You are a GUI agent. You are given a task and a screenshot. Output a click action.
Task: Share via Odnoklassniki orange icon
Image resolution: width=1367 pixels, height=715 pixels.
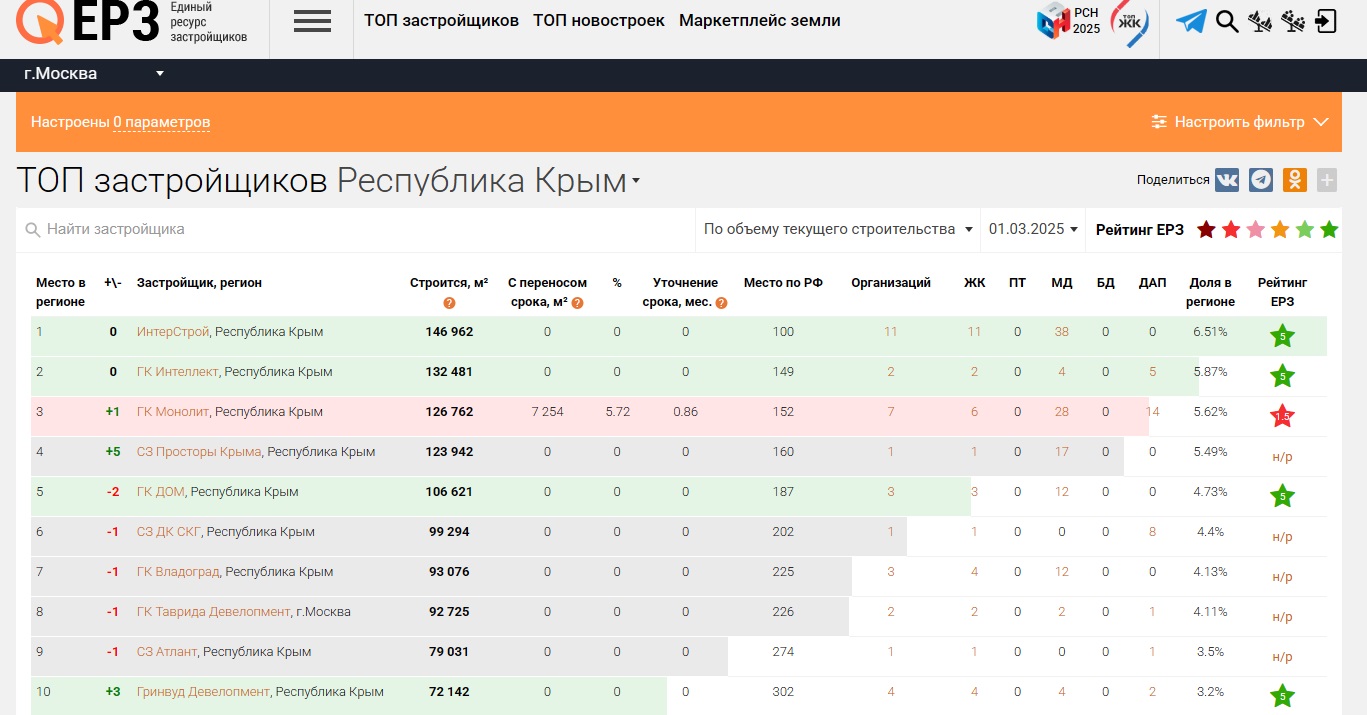(1295, 180)
